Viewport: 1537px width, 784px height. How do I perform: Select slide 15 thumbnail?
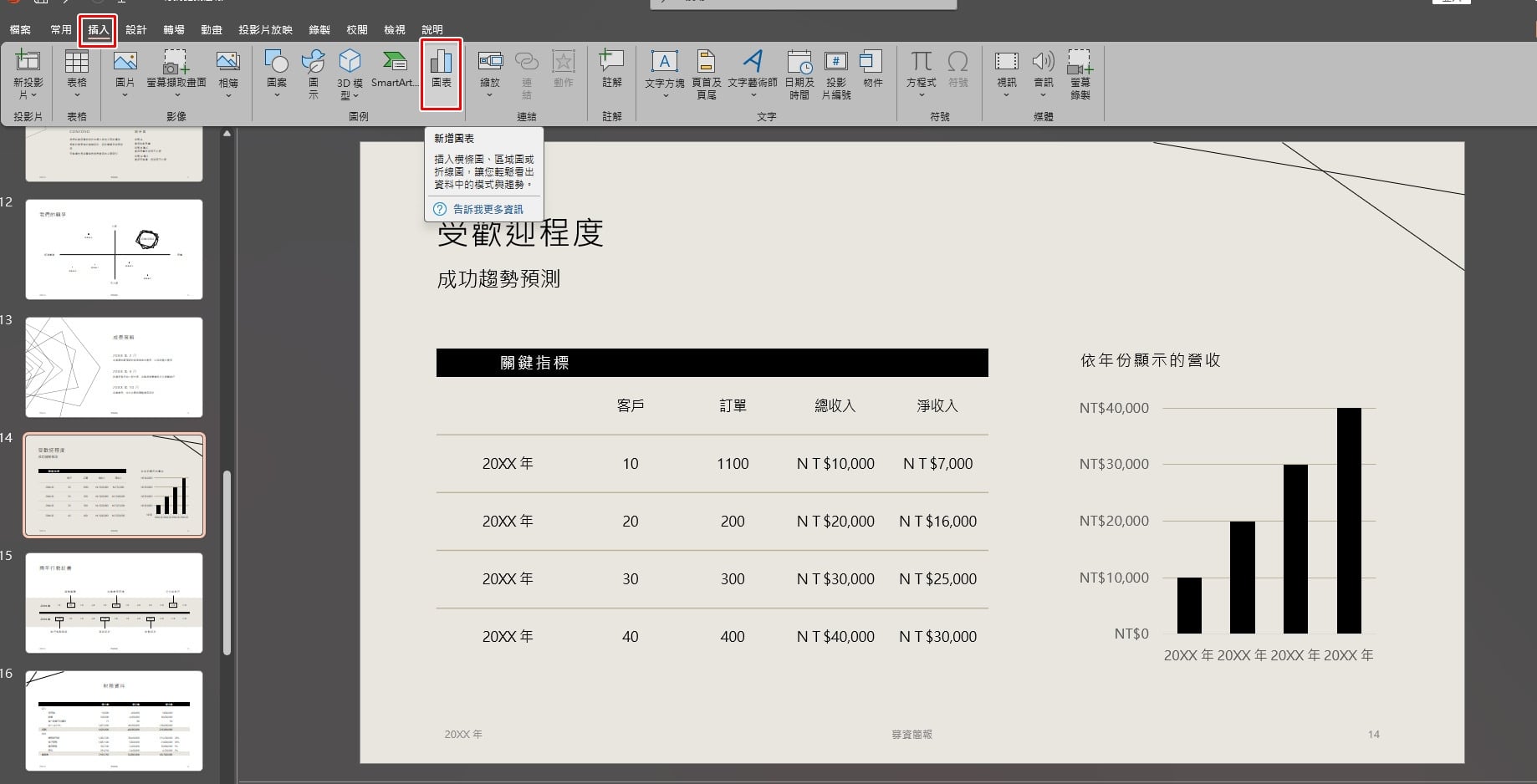click(x=114, y=603)
